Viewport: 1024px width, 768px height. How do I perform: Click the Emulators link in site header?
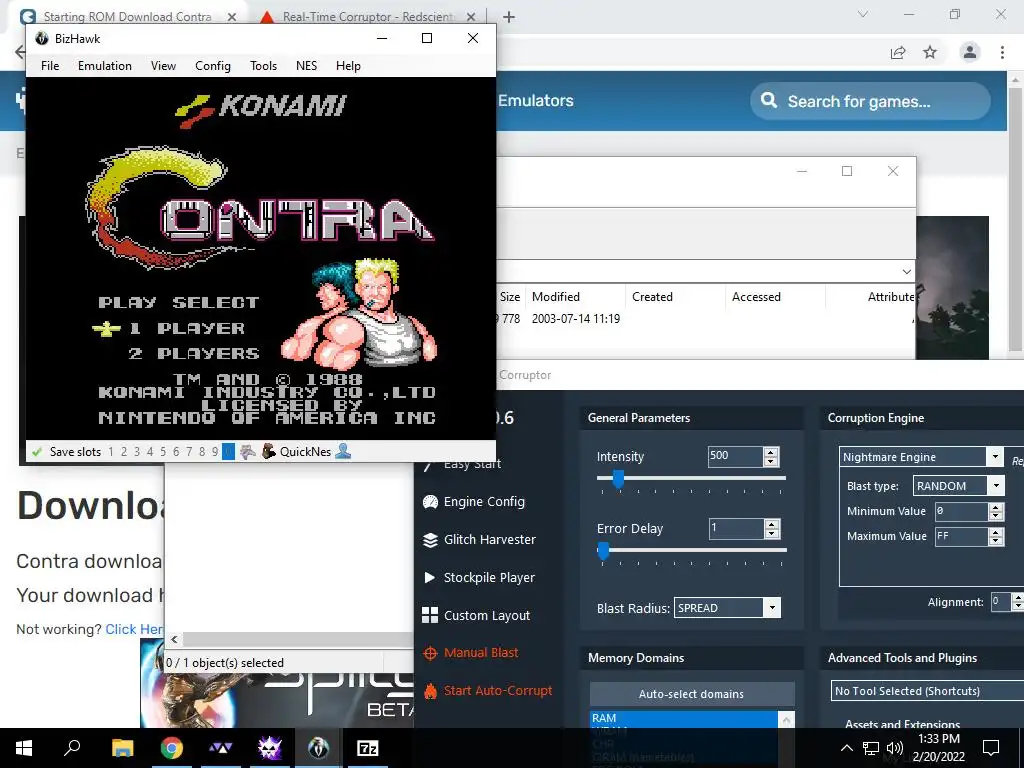coord(536,101)
